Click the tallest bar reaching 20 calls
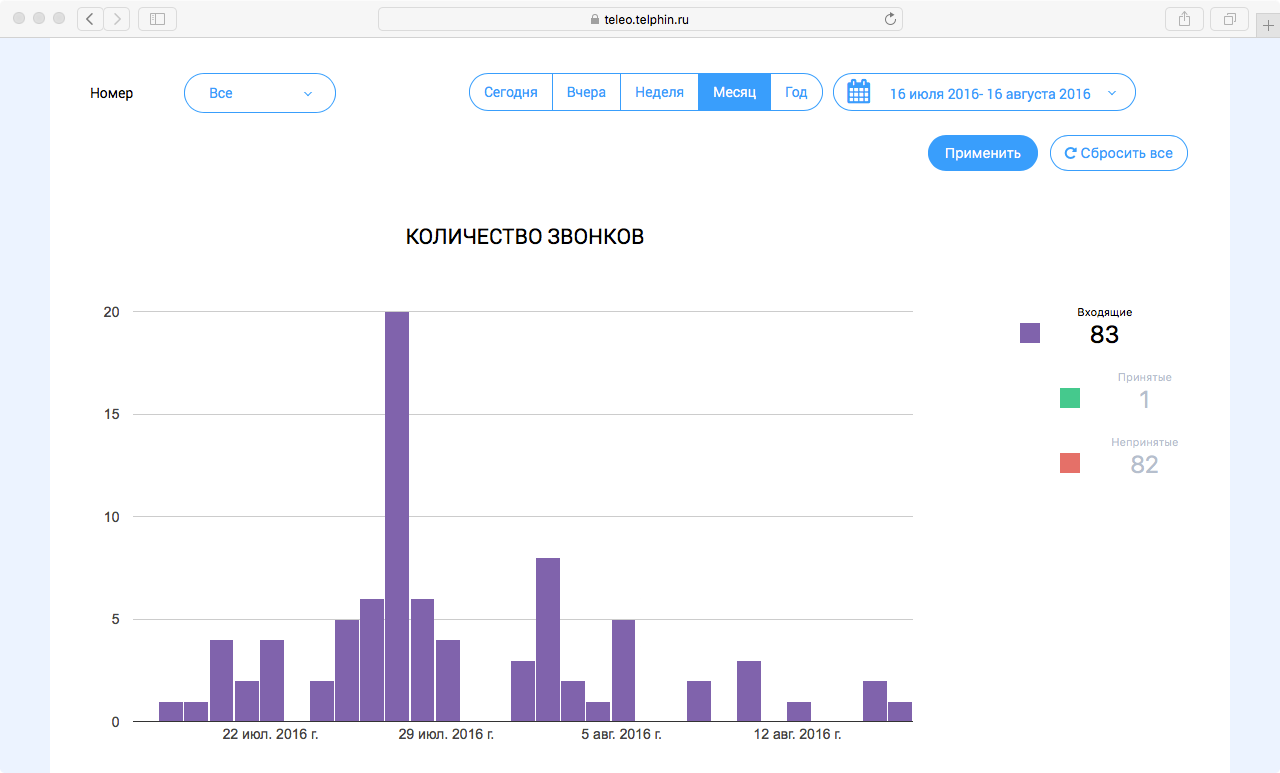The image size is (1280, 773). tap(397, 517)
